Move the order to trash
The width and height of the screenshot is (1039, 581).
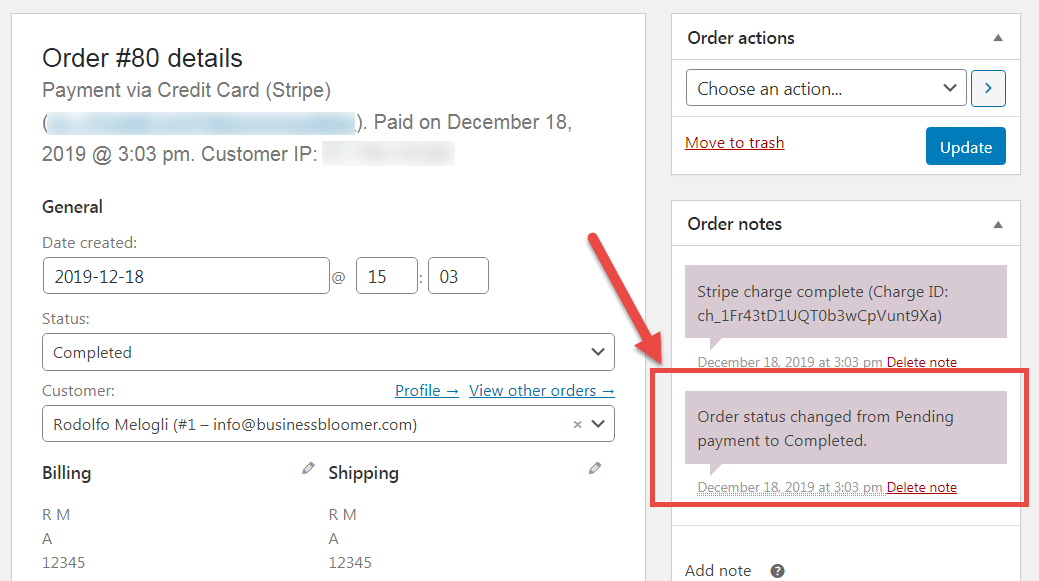click(x=734, y=143)
